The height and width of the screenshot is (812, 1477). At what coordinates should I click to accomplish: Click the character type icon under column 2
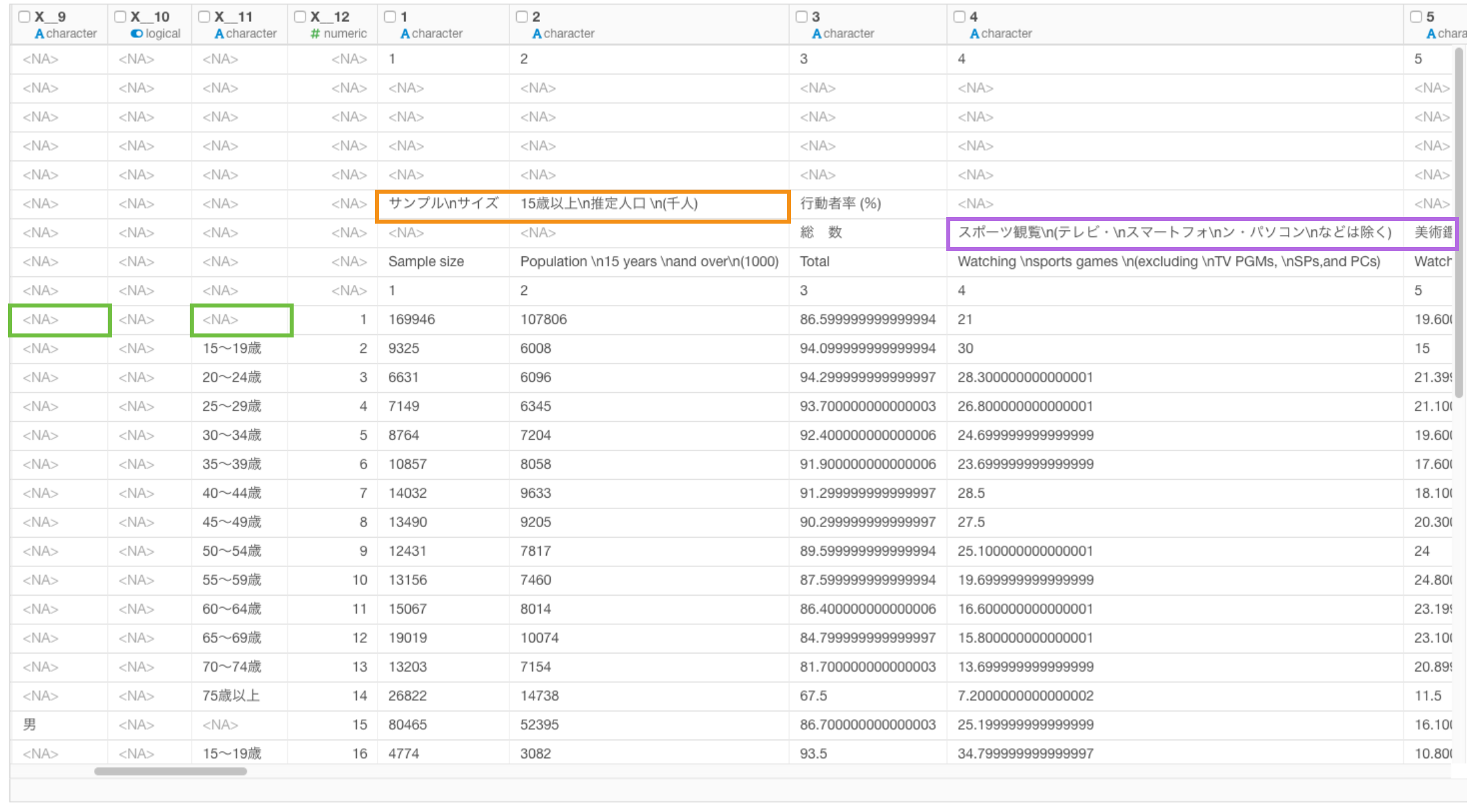pyautogui.click(x=537, y=33)
